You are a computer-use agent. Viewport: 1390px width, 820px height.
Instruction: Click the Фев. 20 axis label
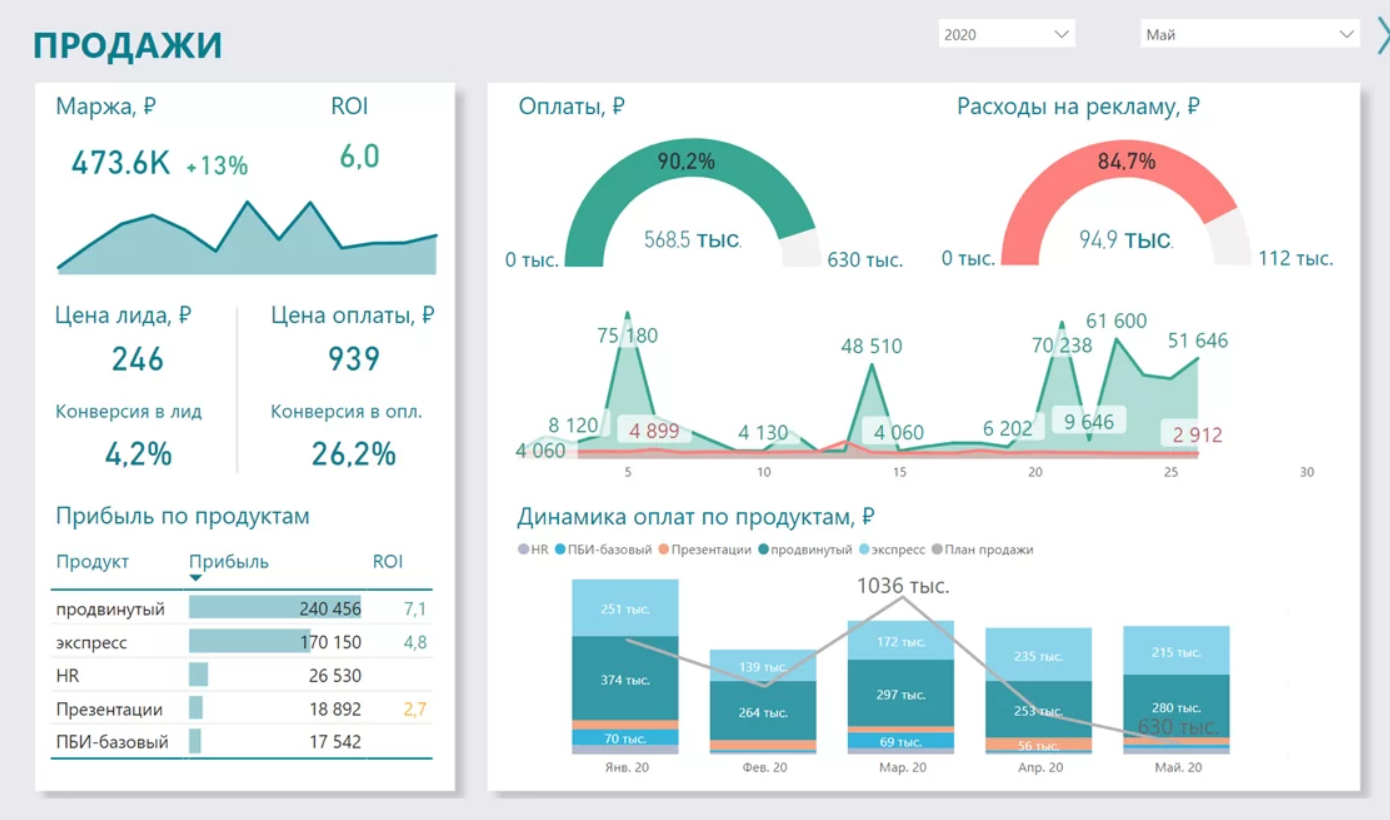coord(764,768)
